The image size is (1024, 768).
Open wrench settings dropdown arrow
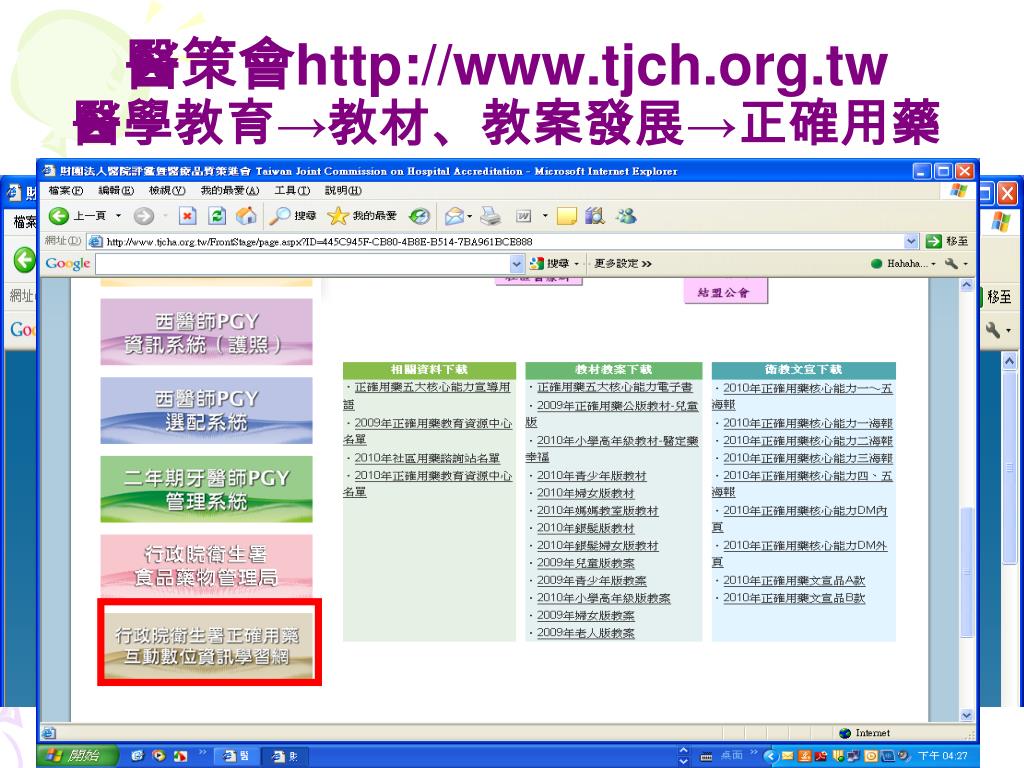(965, 264)
